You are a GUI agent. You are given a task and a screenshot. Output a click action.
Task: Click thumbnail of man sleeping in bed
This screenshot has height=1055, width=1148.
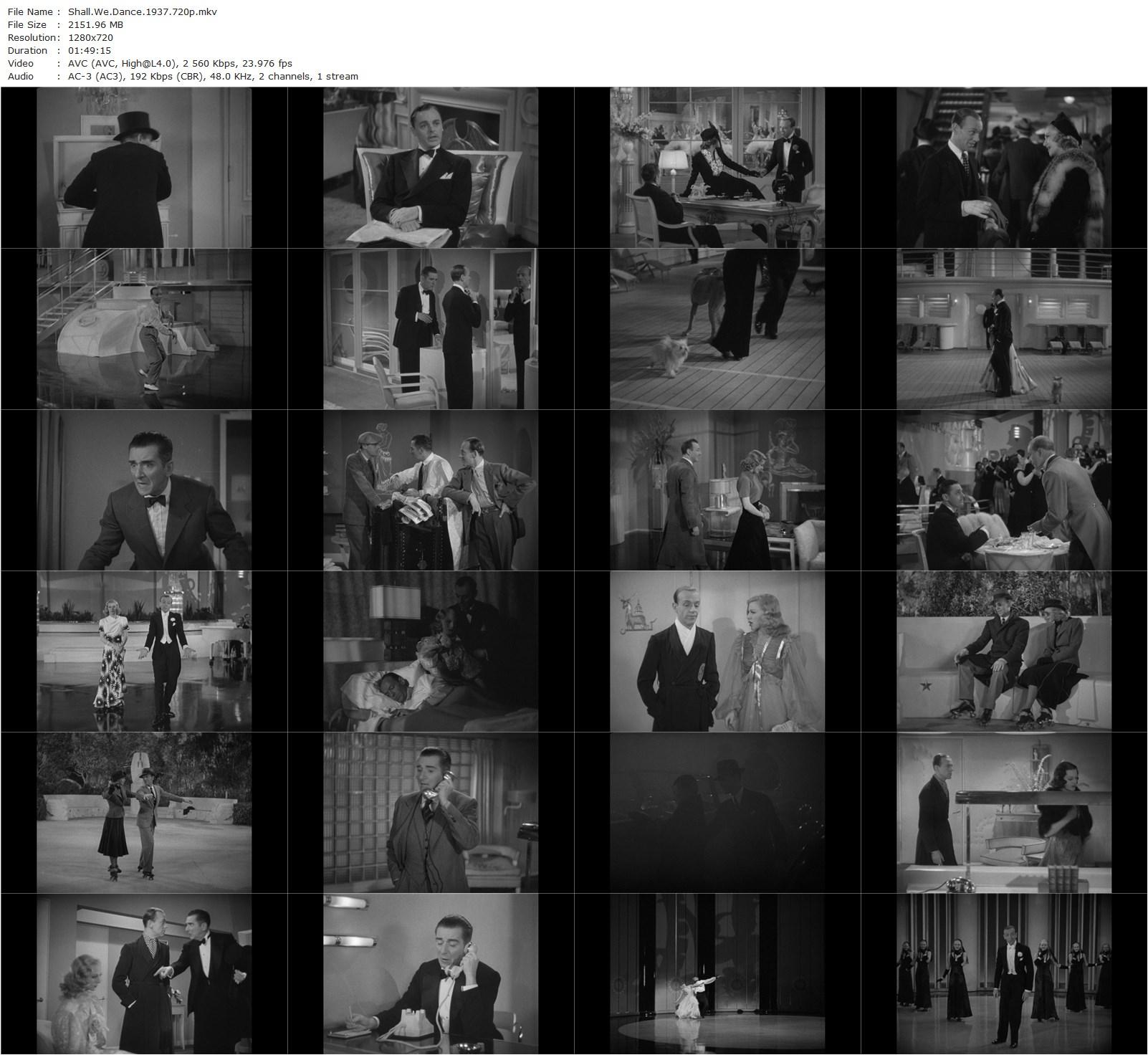pos(431,651)
